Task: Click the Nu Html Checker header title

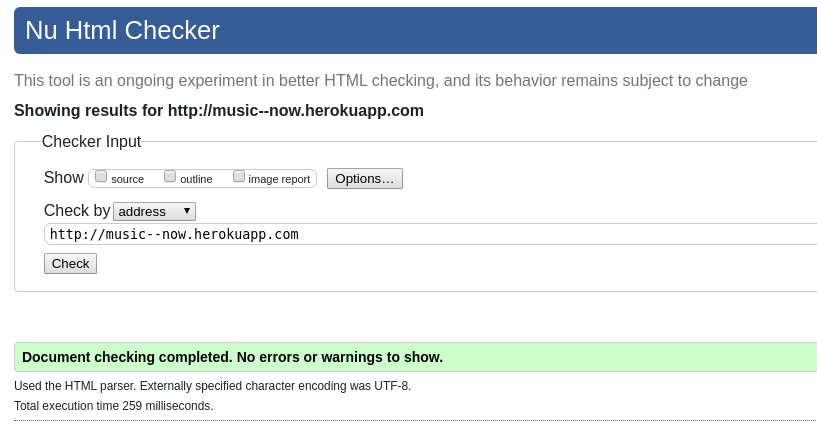Action: point(122,30)
